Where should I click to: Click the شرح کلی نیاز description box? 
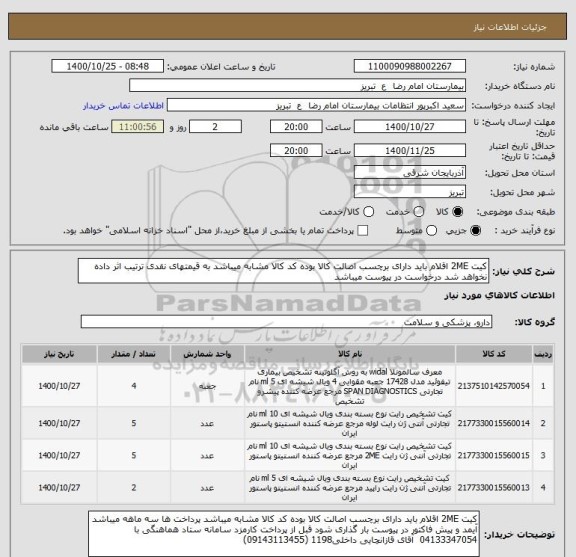click(283, 271)
